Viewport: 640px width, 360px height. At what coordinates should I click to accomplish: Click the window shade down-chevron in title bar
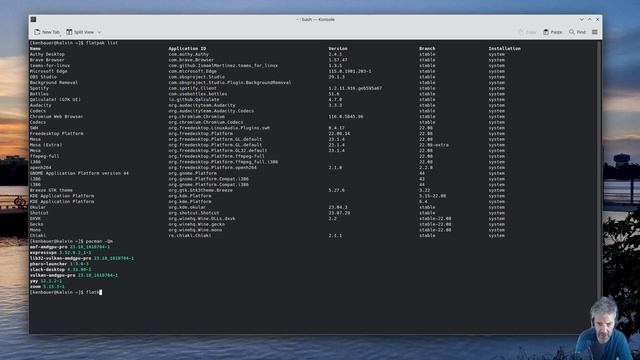[581, 19]
